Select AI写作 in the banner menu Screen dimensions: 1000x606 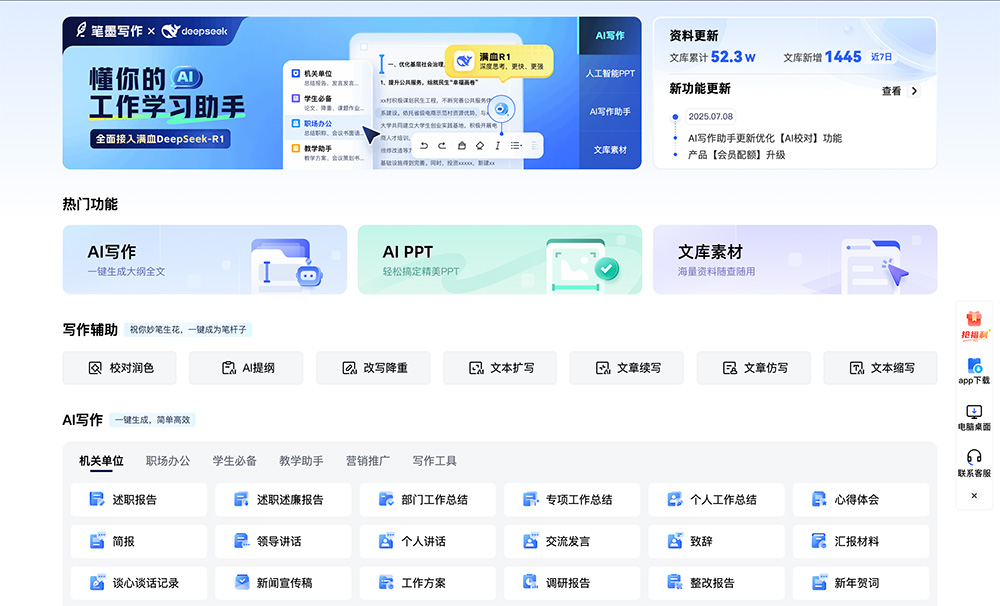[x=610, y=36]
